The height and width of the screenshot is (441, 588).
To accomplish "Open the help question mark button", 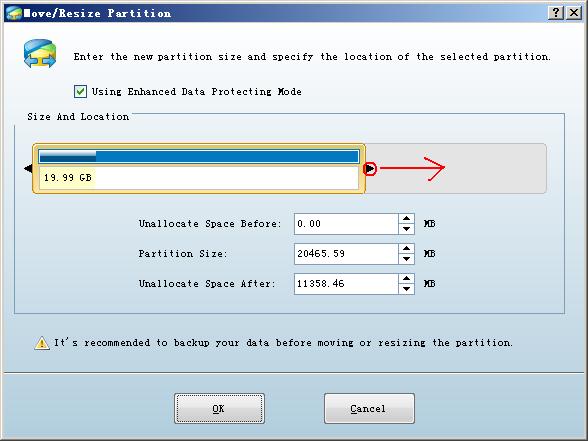I will pos(556,13).
